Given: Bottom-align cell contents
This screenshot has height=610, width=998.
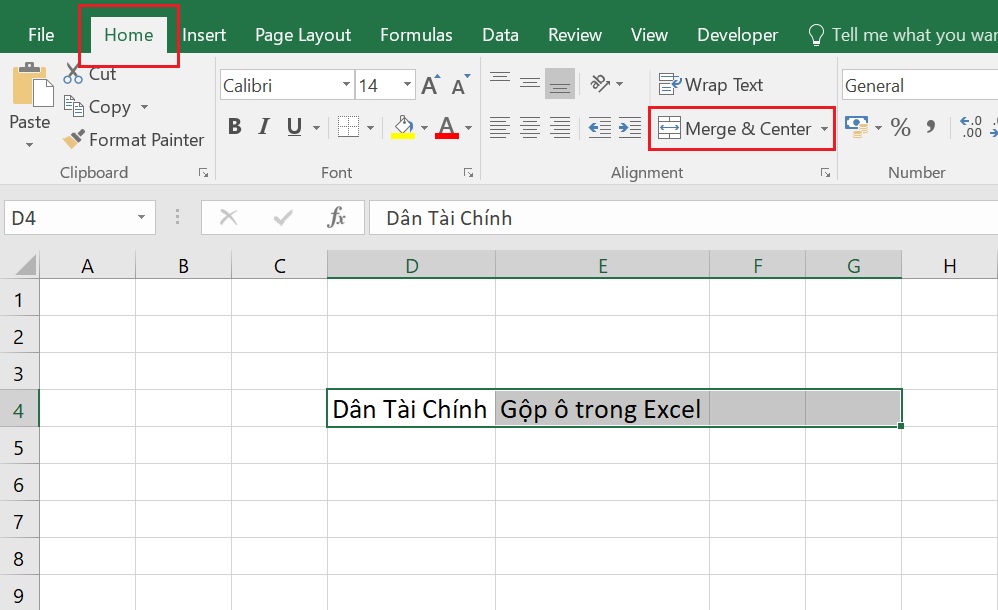Looking at the screenshot, I should point(559,83).
